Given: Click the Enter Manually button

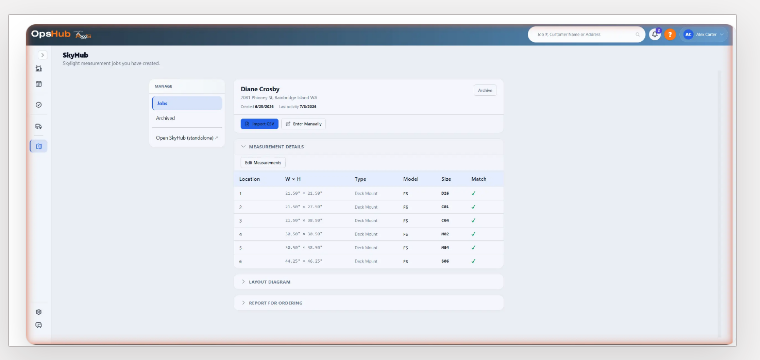Looking at the screenshot, I should tap(304, 124).
